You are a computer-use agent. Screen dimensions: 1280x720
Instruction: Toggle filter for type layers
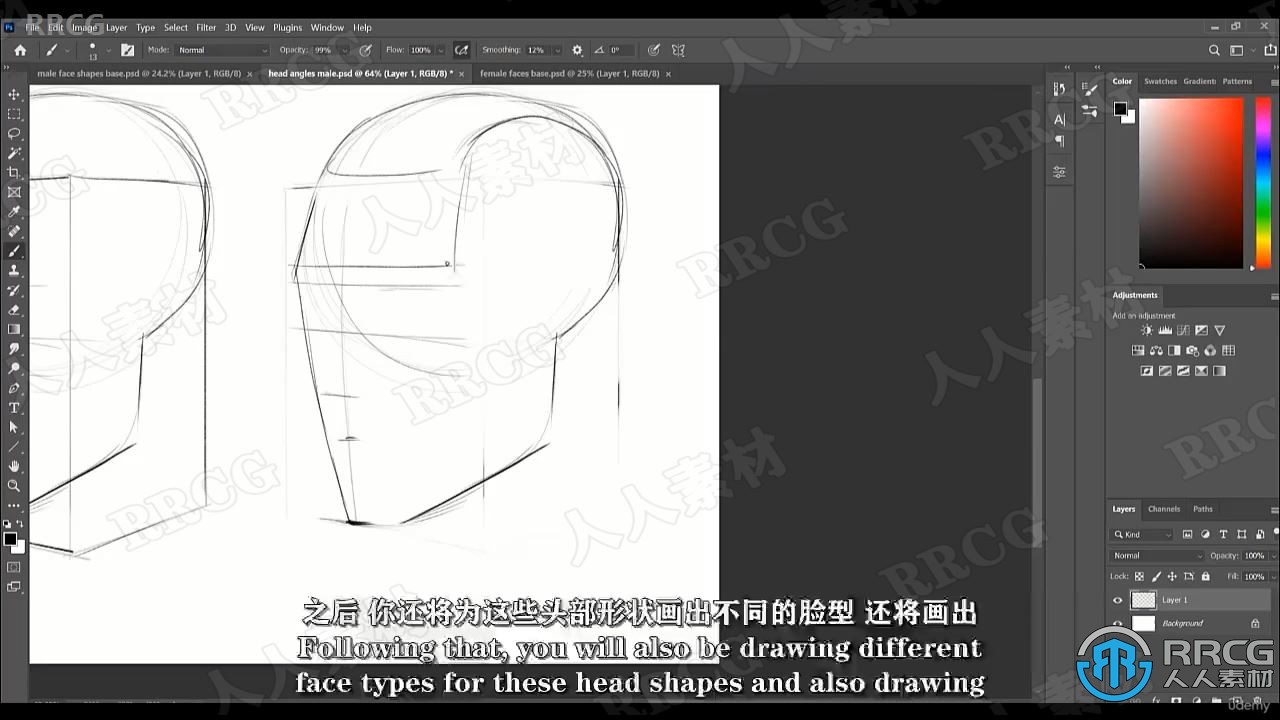click(1223, 535)
